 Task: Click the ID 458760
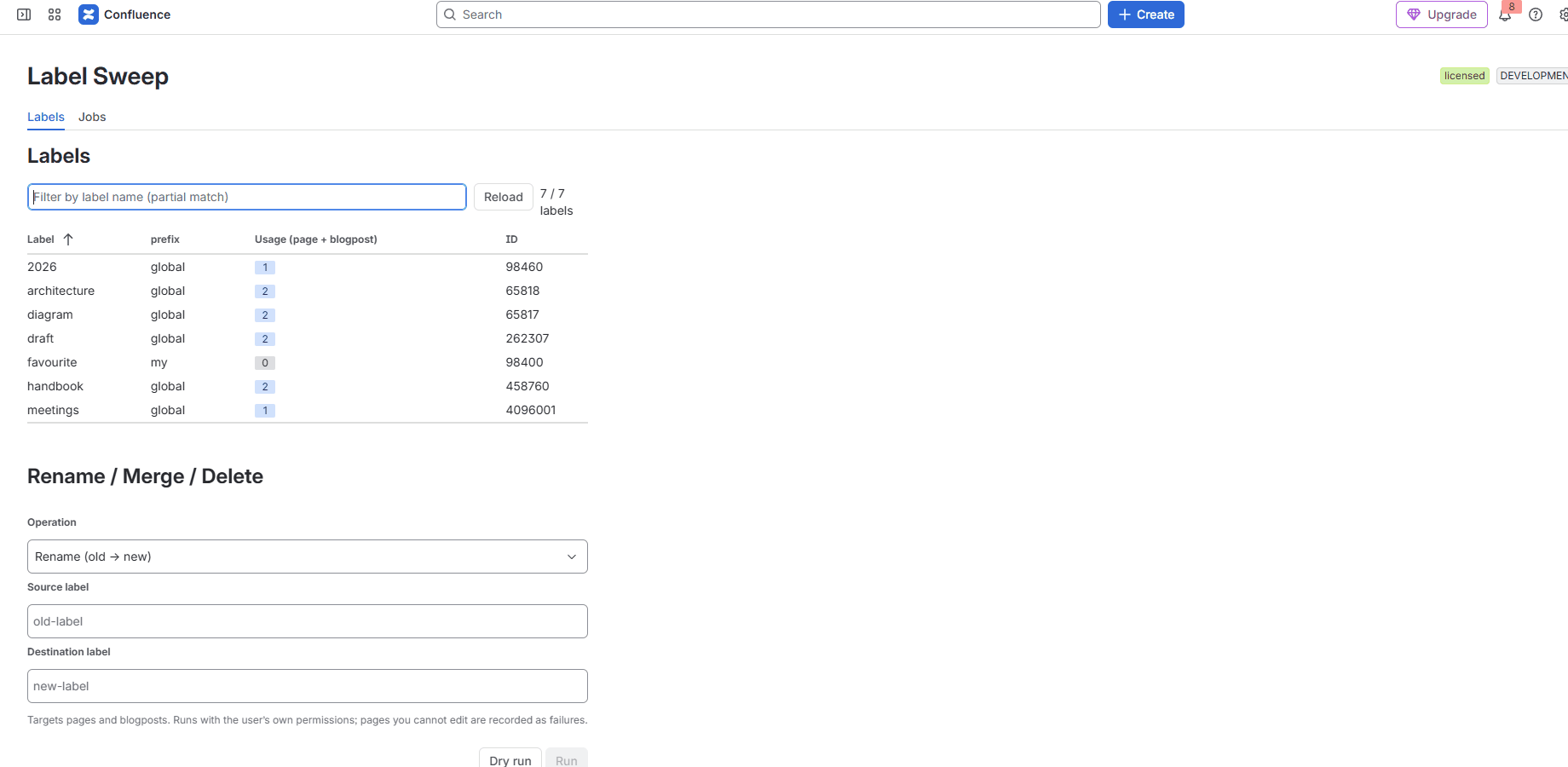(527, 386)
